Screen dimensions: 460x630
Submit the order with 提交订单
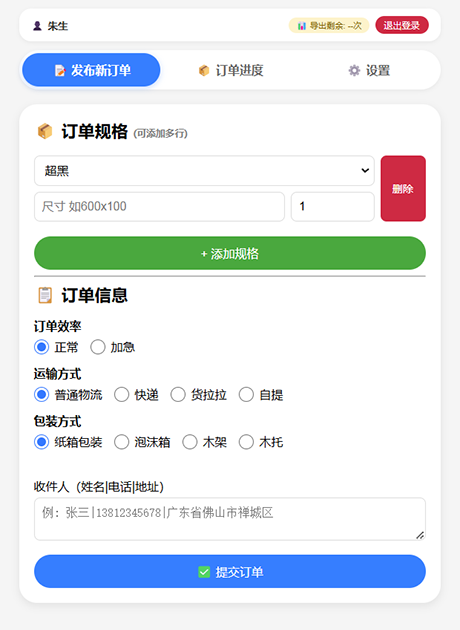(x=230, y=571)
